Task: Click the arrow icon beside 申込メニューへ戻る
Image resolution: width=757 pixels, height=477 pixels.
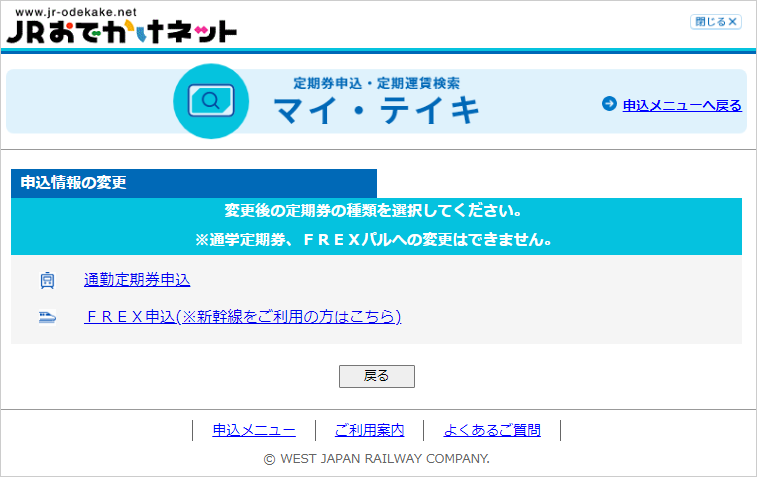Action: click(x=609, y=104)
